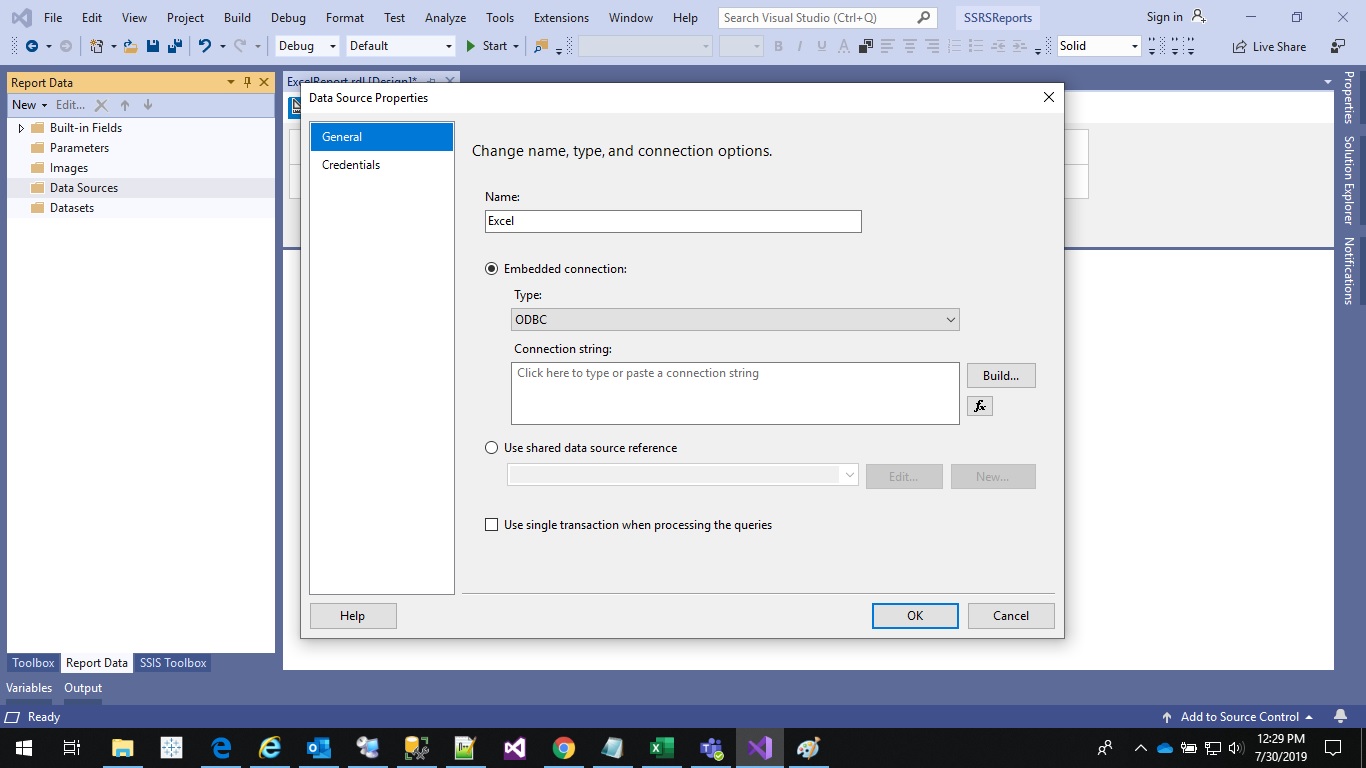Expand the Built-in Fields tree node
Screen dimensions: 1366x768
coord(20,127)
